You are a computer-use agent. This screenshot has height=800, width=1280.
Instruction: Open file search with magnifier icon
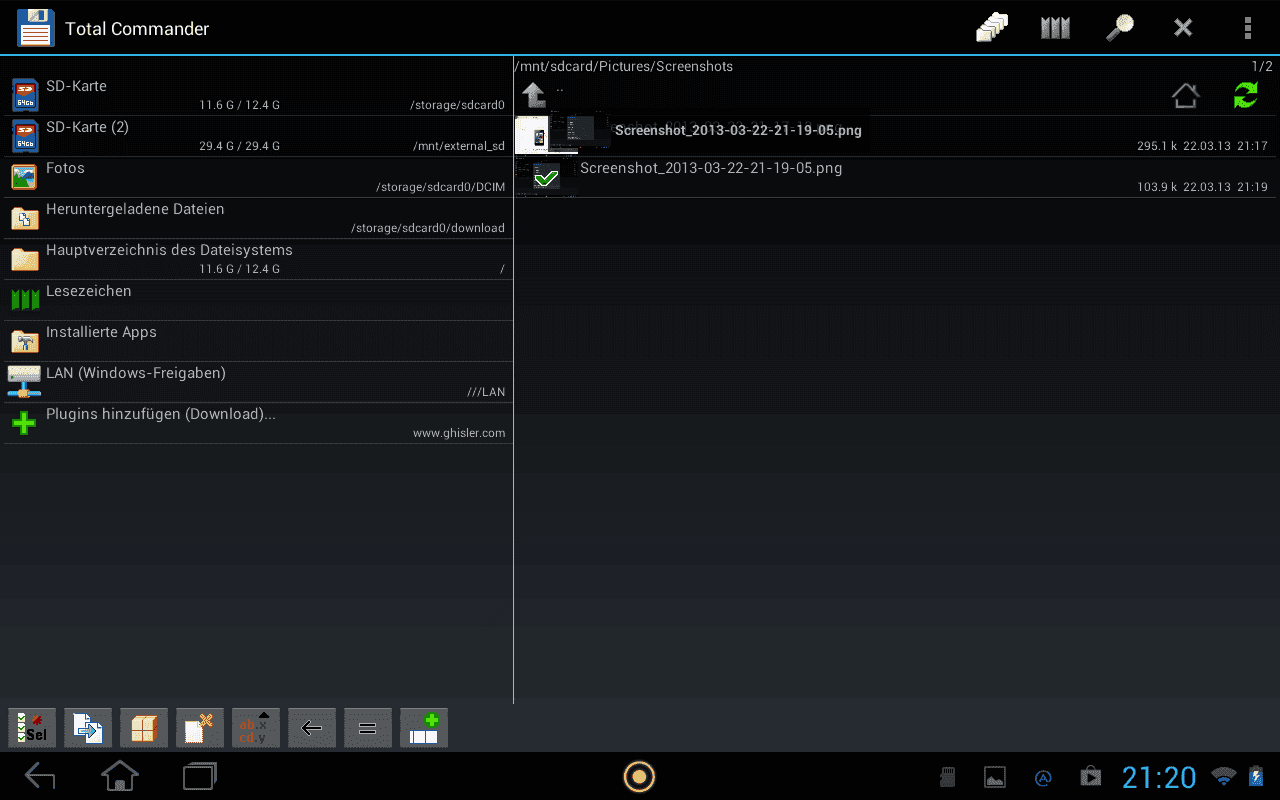(1119, 28)
